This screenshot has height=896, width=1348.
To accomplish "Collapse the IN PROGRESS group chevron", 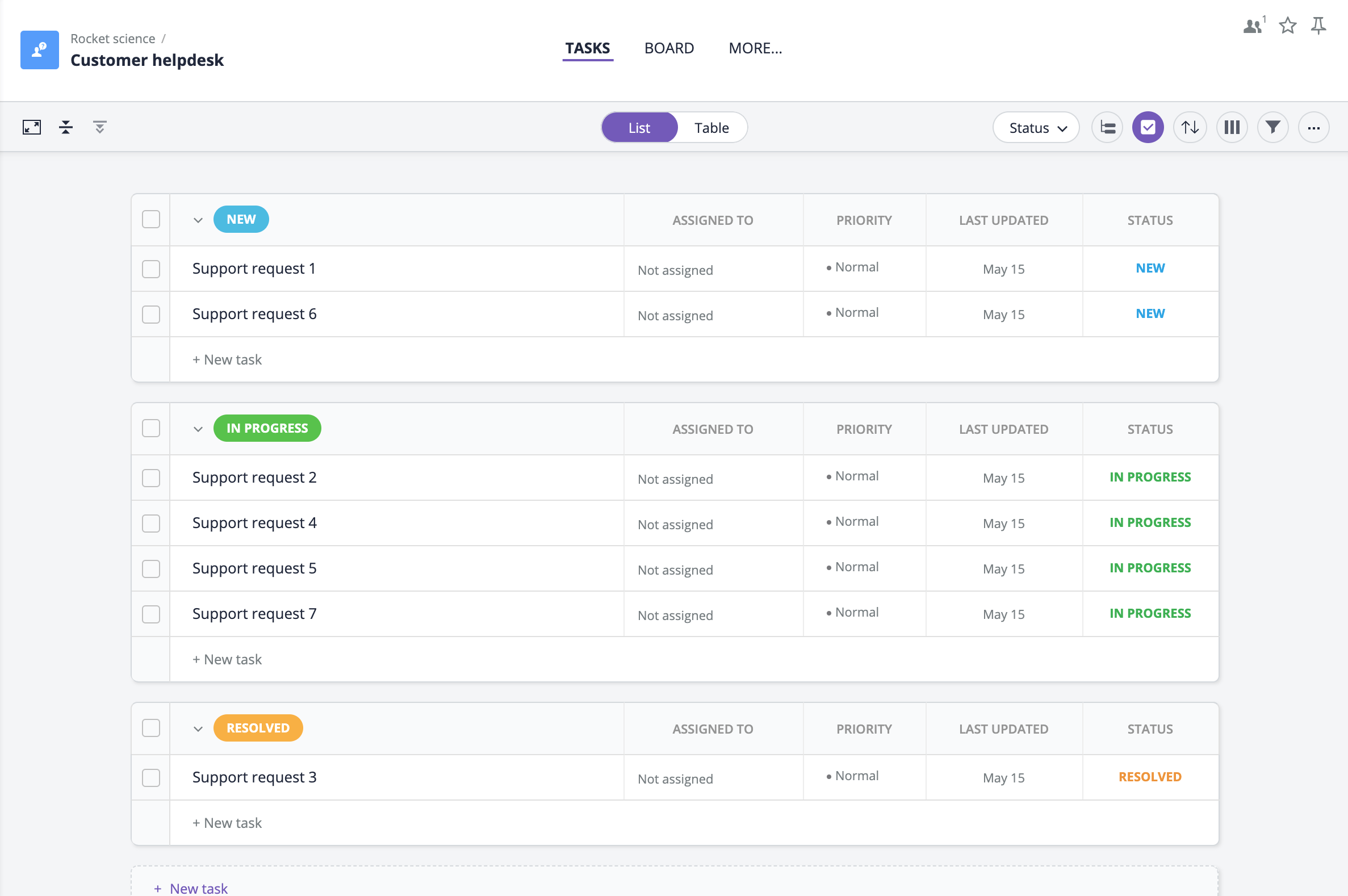I will 198,429.
